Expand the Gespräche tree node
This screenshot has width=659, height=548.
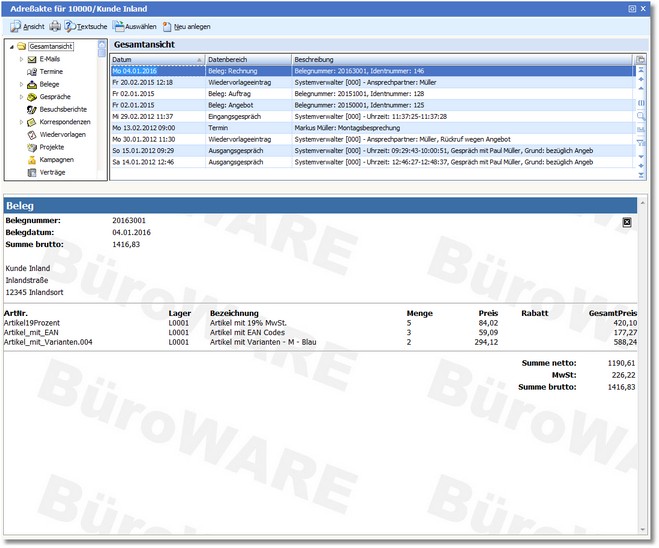(21, 97)
